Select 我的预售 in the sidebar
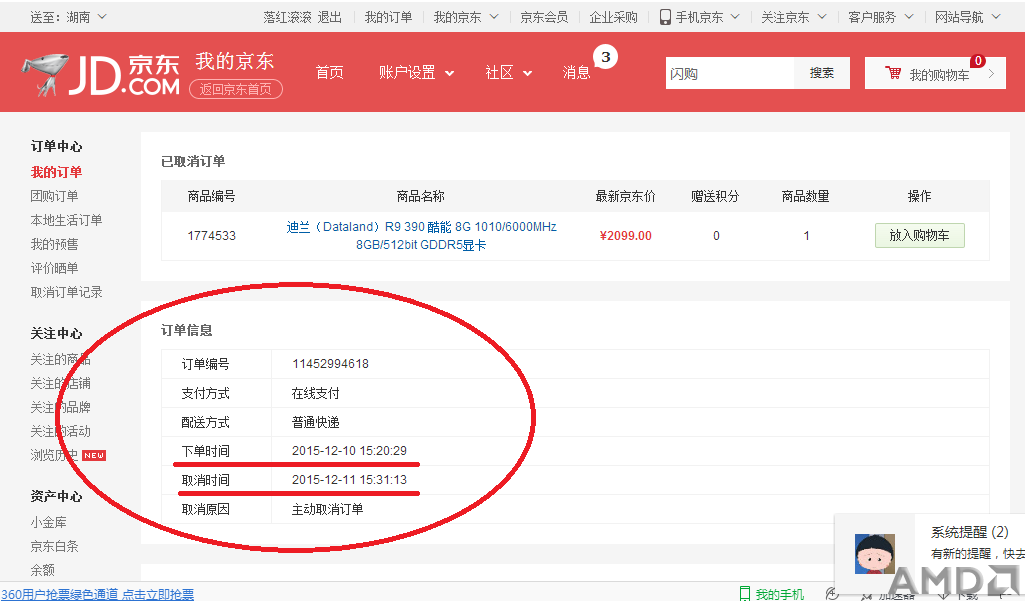This screenshot has width=1025, height=601. tap(54, 245)
